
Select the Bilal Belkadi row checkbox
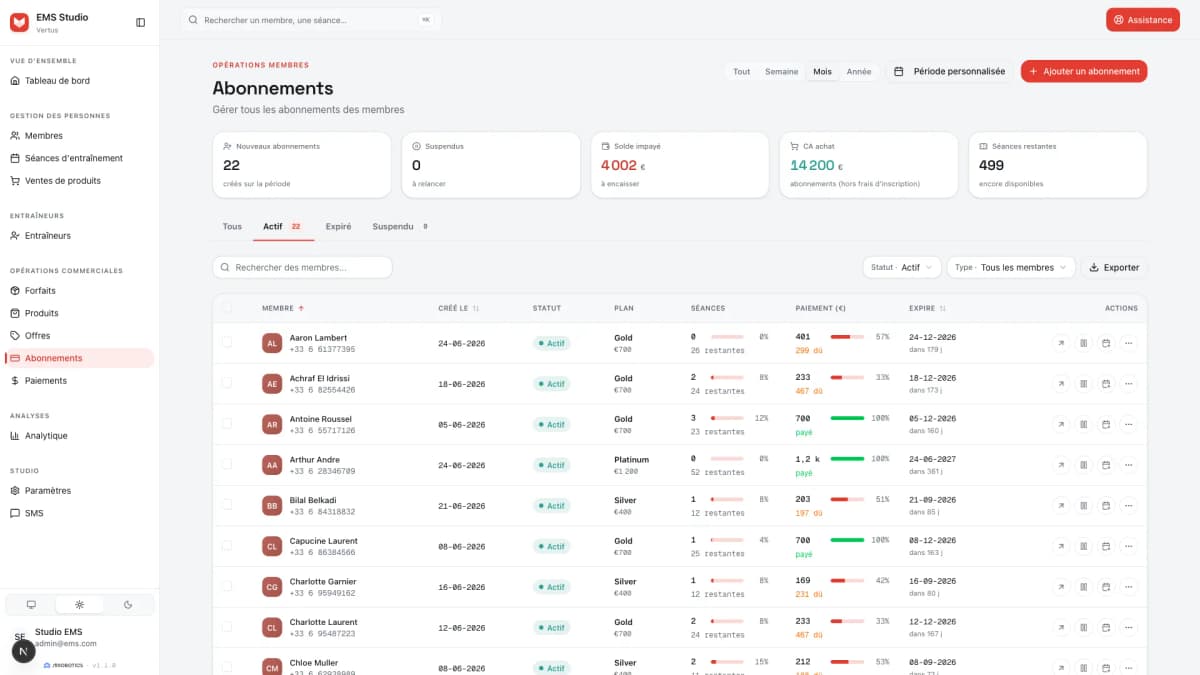tap(227, 505)
